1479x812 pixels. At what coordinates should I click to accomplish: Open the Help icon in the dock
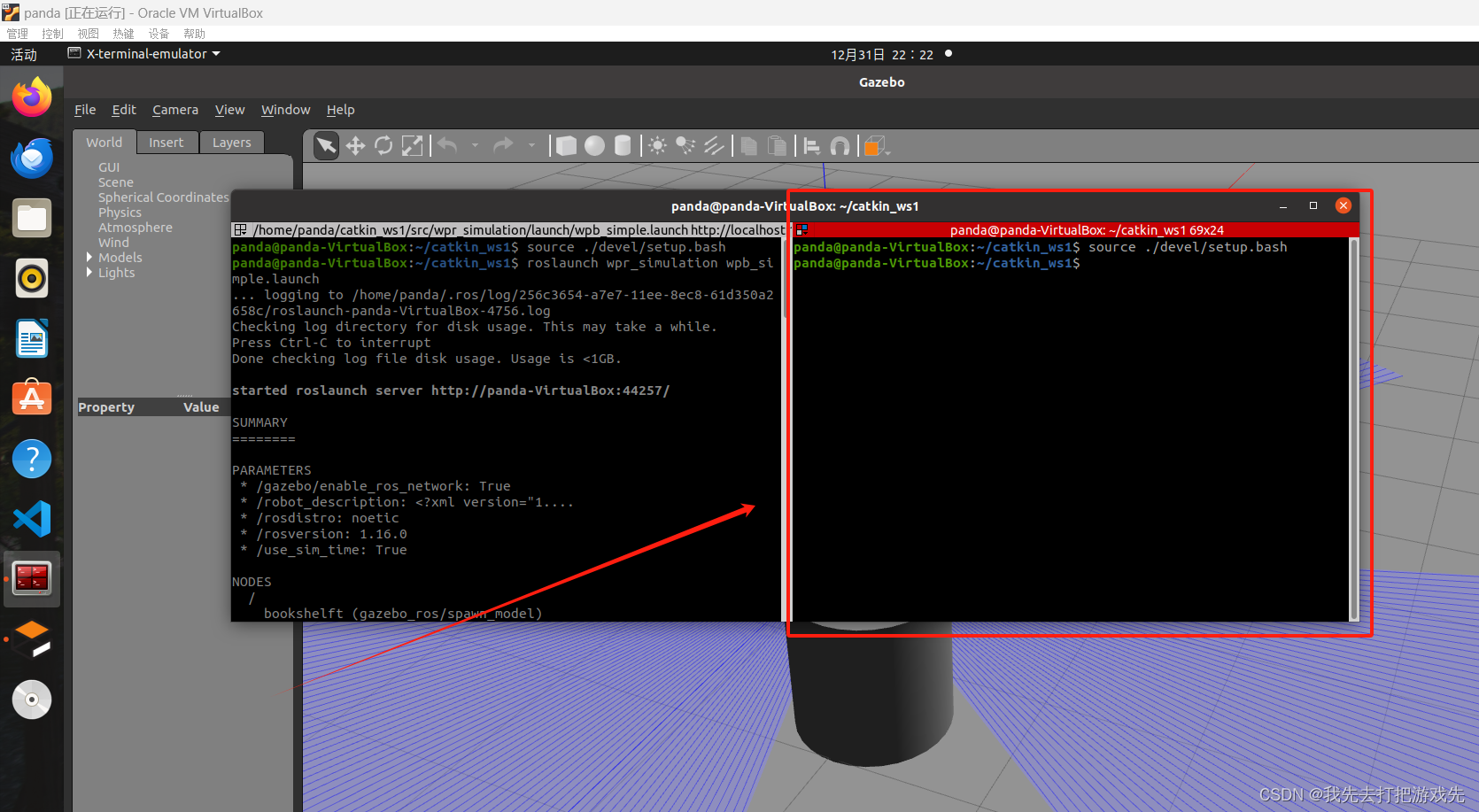(32, 459)
